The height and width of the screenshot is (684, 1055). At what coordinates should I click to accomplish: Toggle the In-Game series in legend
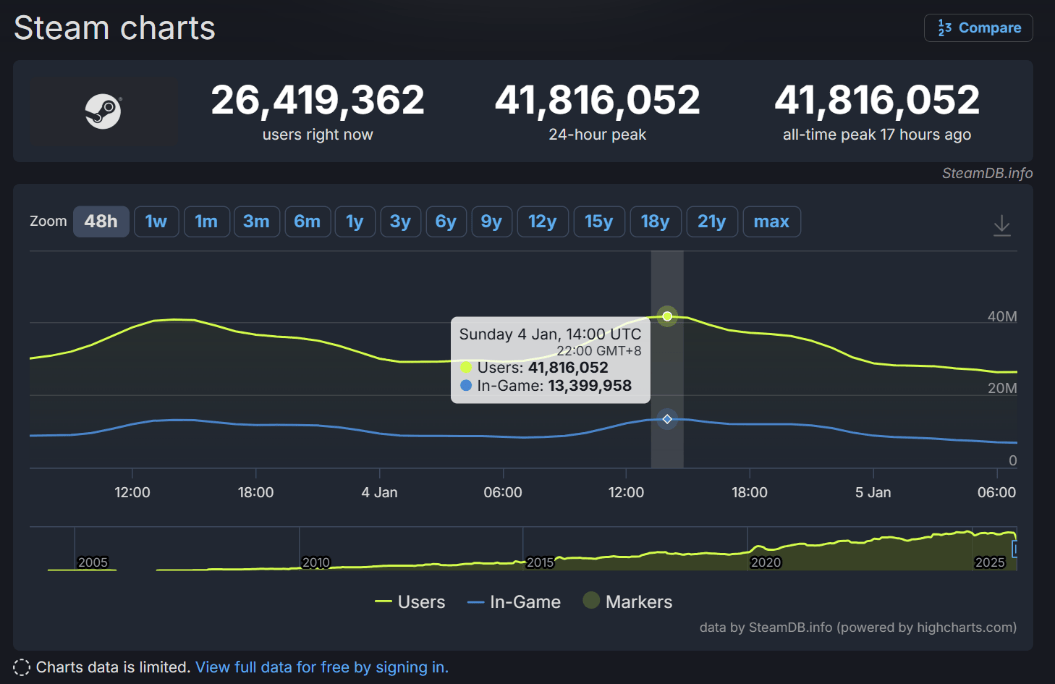pos(512,602)
